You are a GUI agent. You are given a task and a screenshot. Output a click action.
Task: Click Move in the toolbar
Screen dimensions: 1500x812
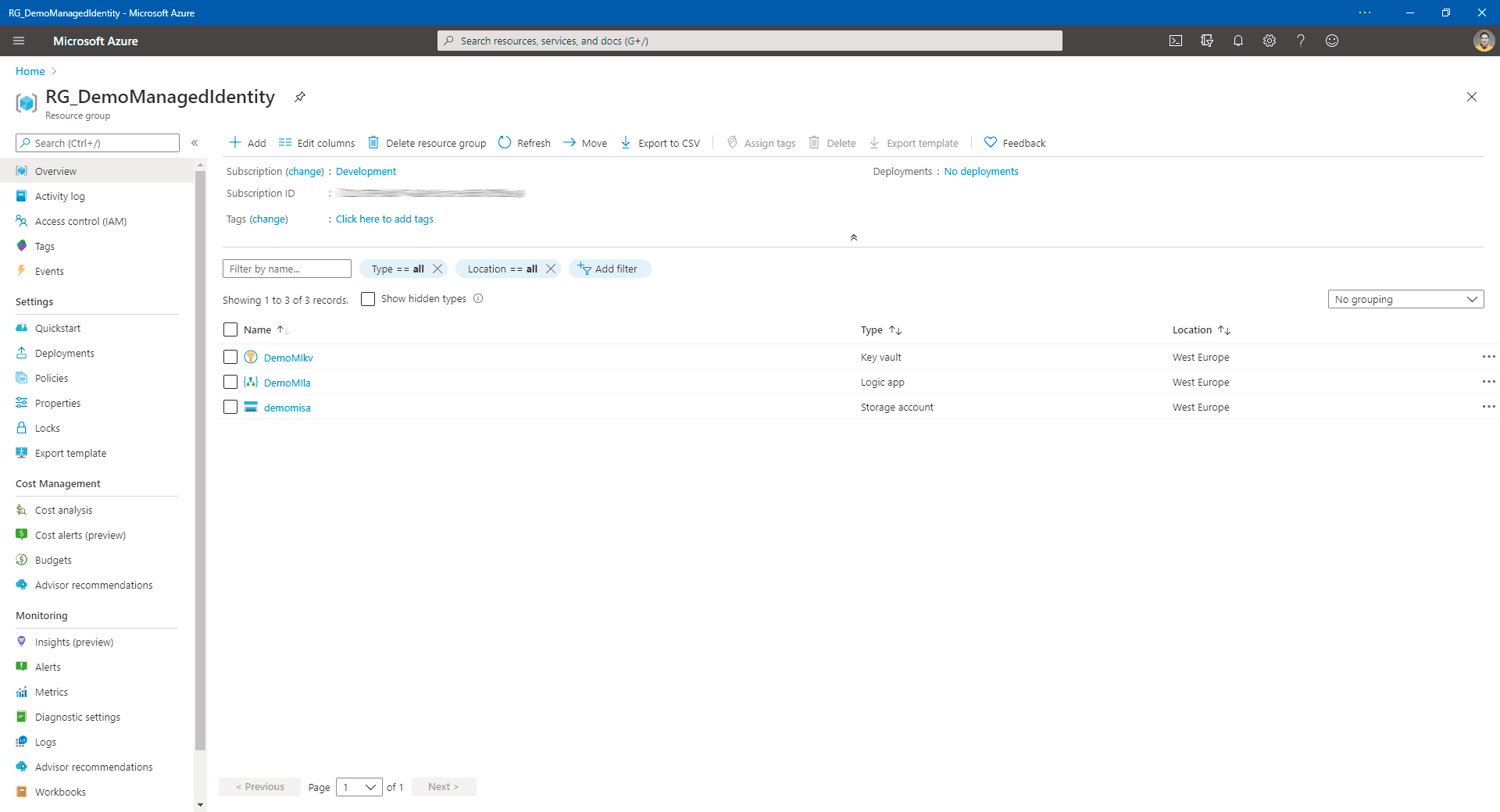pyautogui.click(x=585, y=143)
